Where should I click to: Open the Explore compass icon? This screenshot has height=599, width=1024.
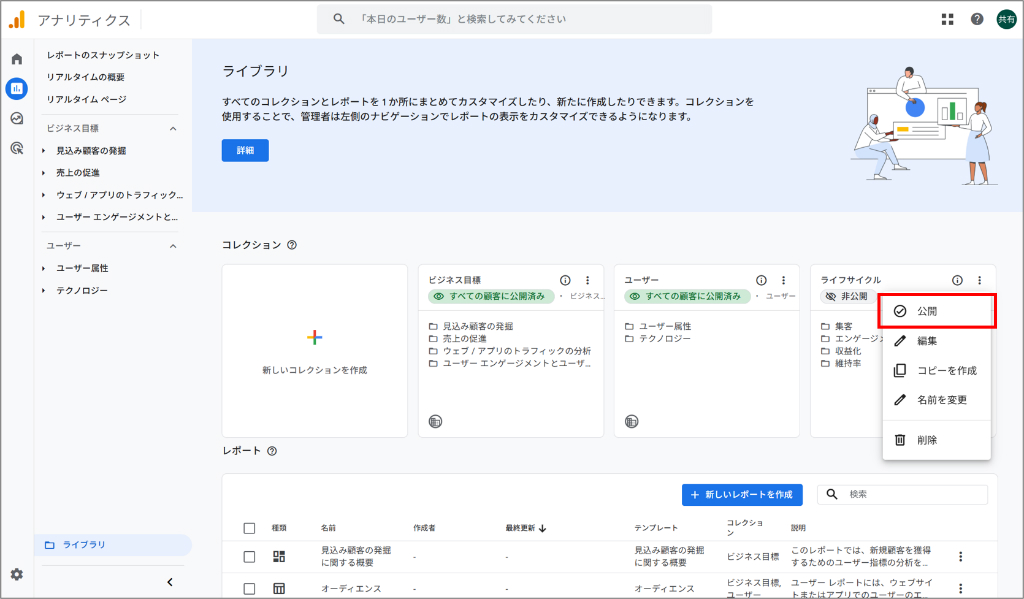coord(15,119)
